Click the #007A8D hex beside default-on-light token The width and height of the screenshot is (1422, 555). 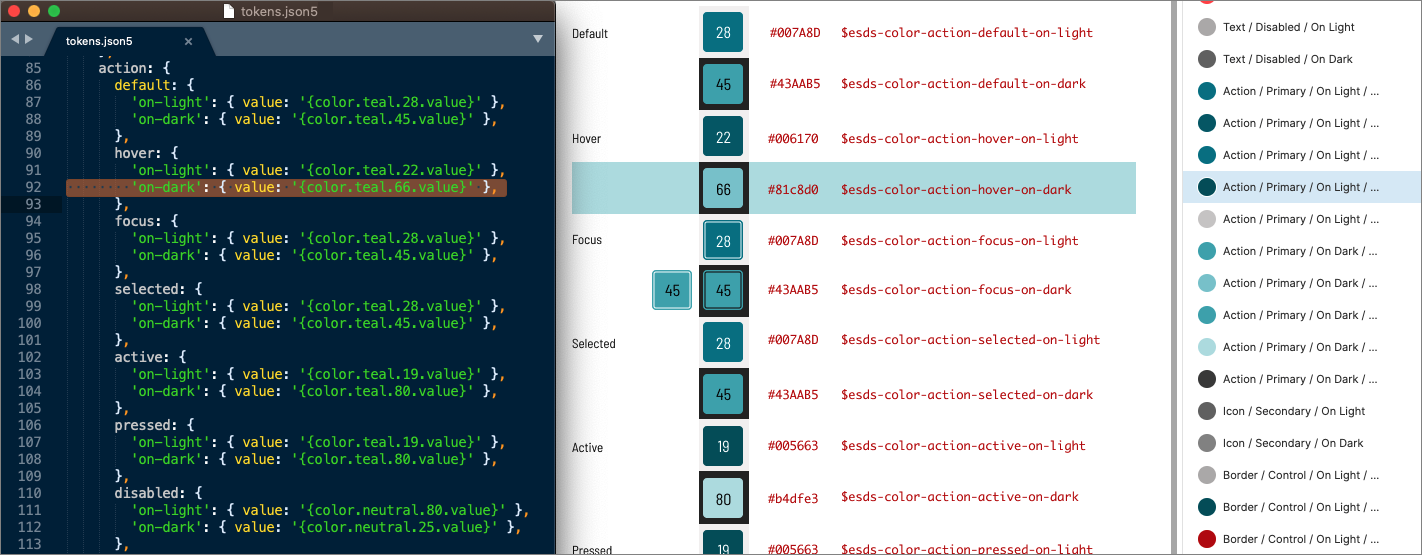794,33
